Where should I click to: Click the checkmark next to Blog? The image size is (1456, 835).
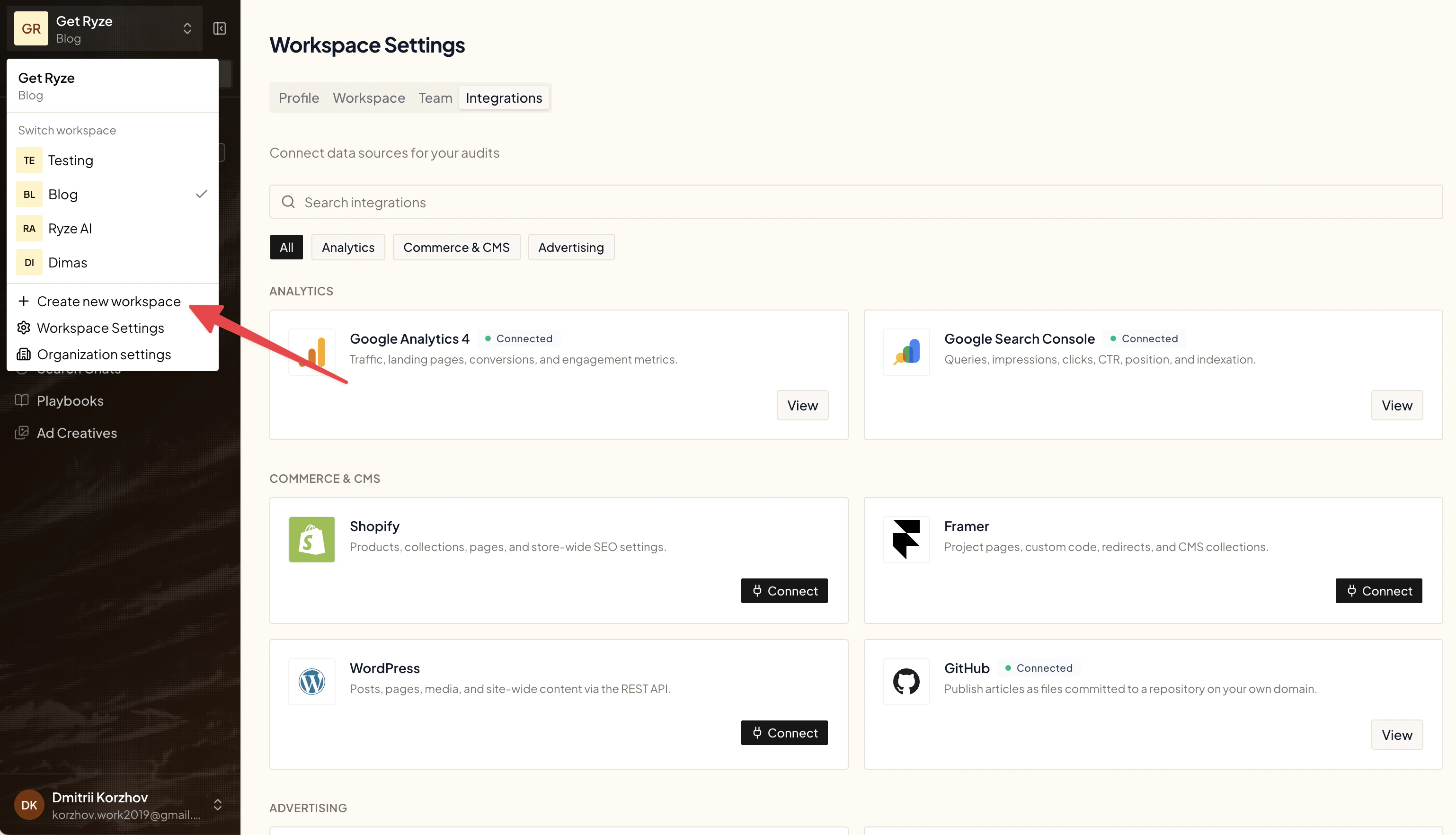[x=201, y=194]
